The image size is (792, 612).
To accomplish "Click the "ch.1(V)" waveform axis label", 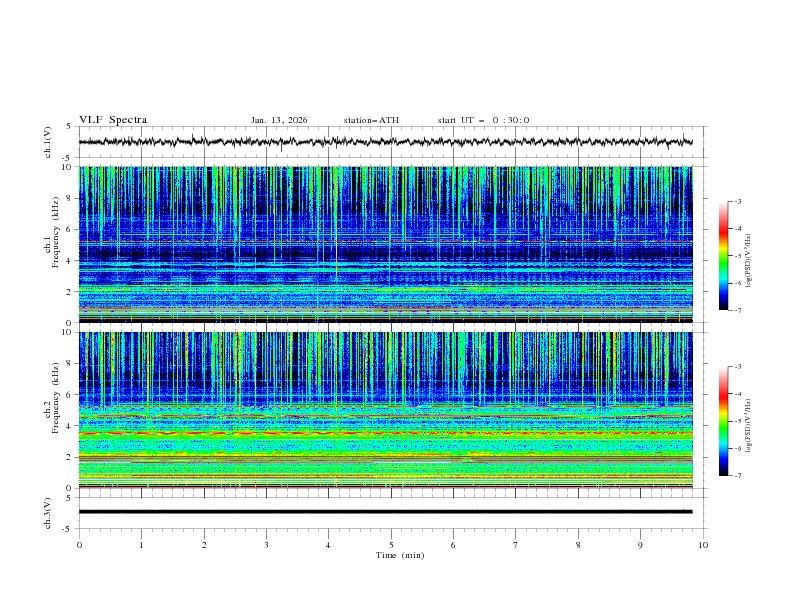I will coord(50,142).
